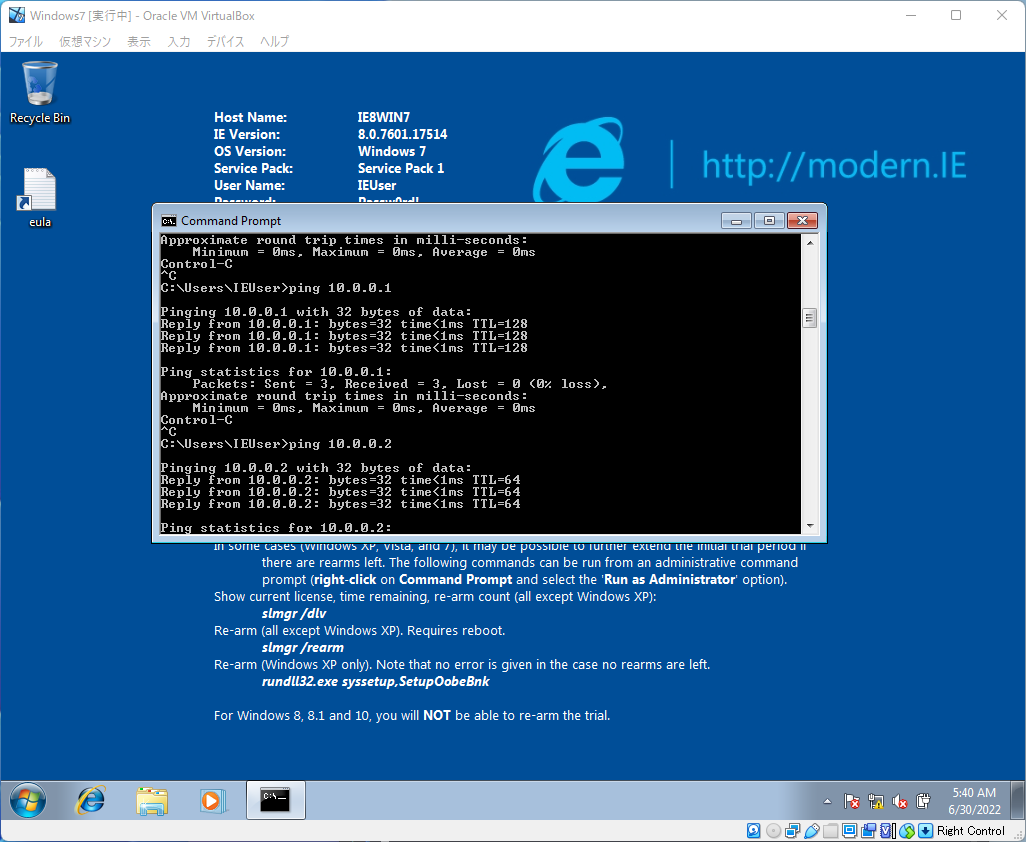
Task: Click VirtualBox CPU virtualization indicator
Action: click(x=887, y=830)
